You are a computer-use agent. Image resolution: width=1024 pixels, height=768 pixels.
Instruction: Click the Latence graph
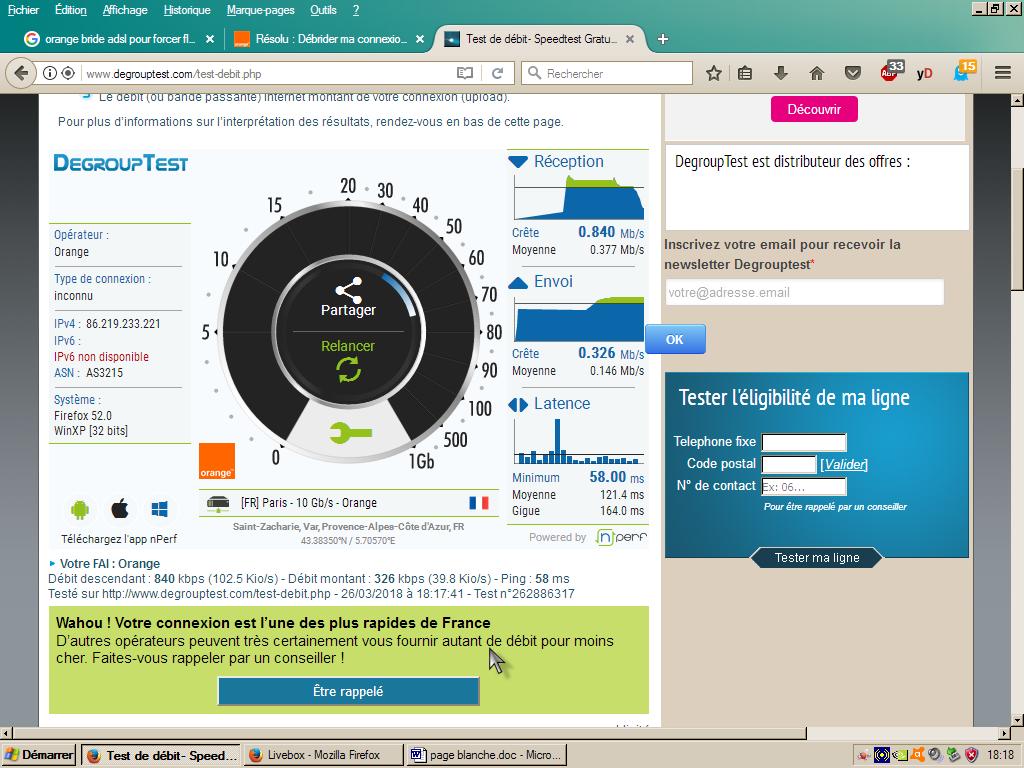pyautogui.click(x=579, y=441)
